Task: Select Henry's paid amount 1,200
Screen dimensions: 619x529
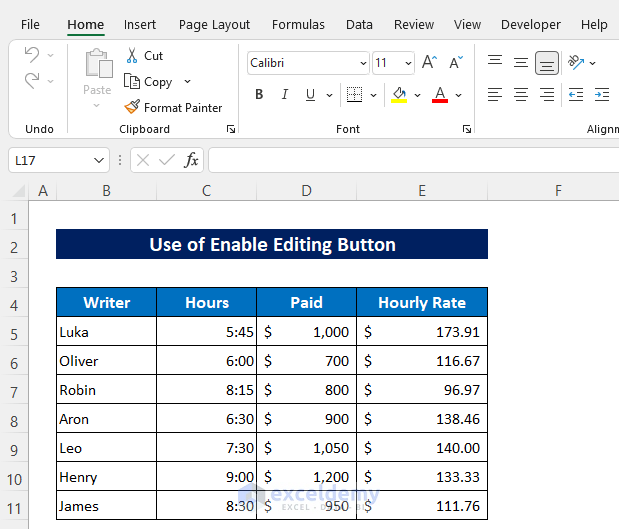Action: click(x=306, y=477)
